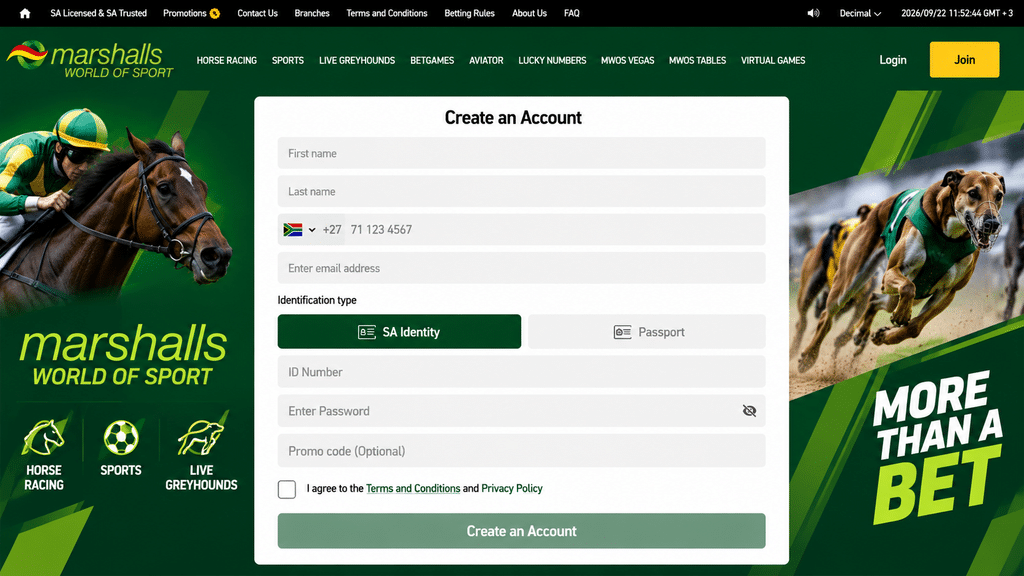Open the Terms and Conditions form link

[x=413, y=488]
